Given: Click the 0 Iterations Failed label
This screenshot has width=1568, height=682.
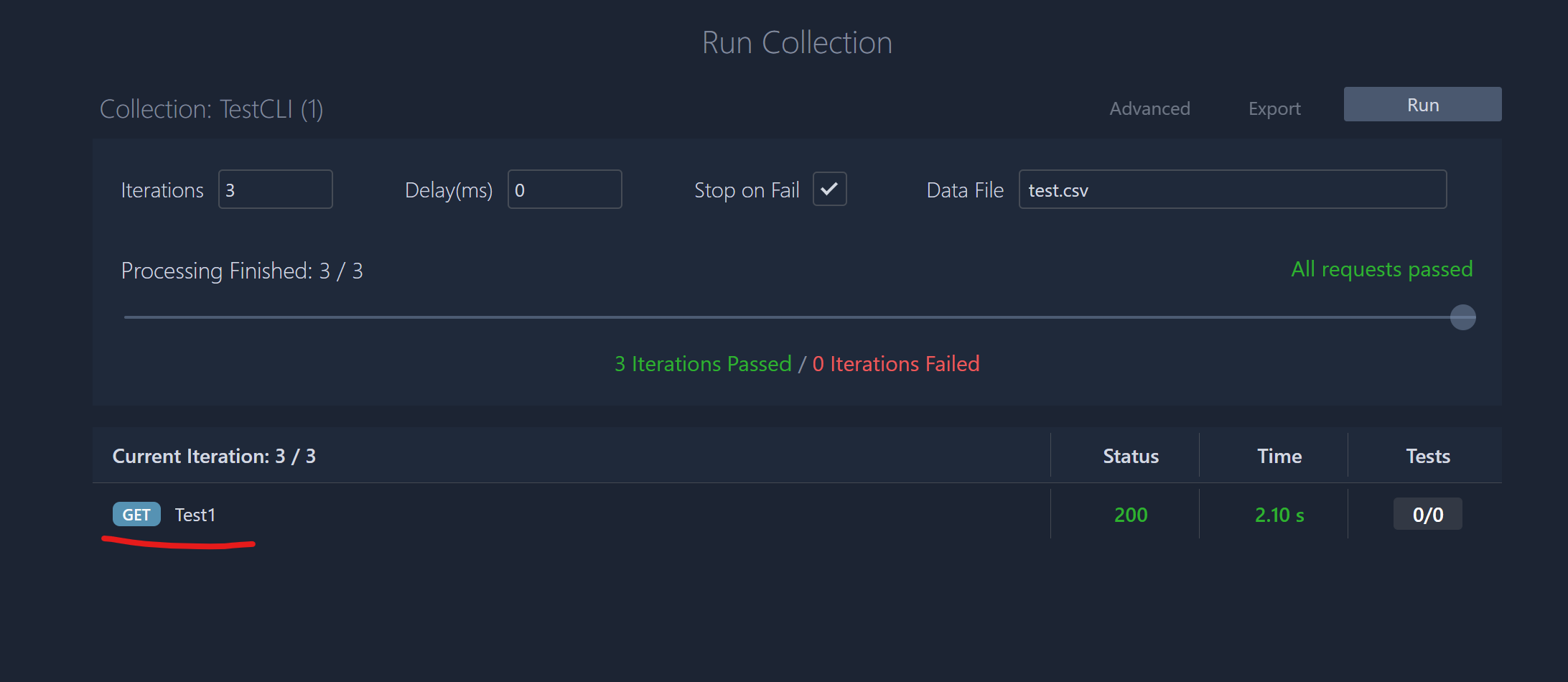Looking at the screenshot, I should tap(896, 363).
